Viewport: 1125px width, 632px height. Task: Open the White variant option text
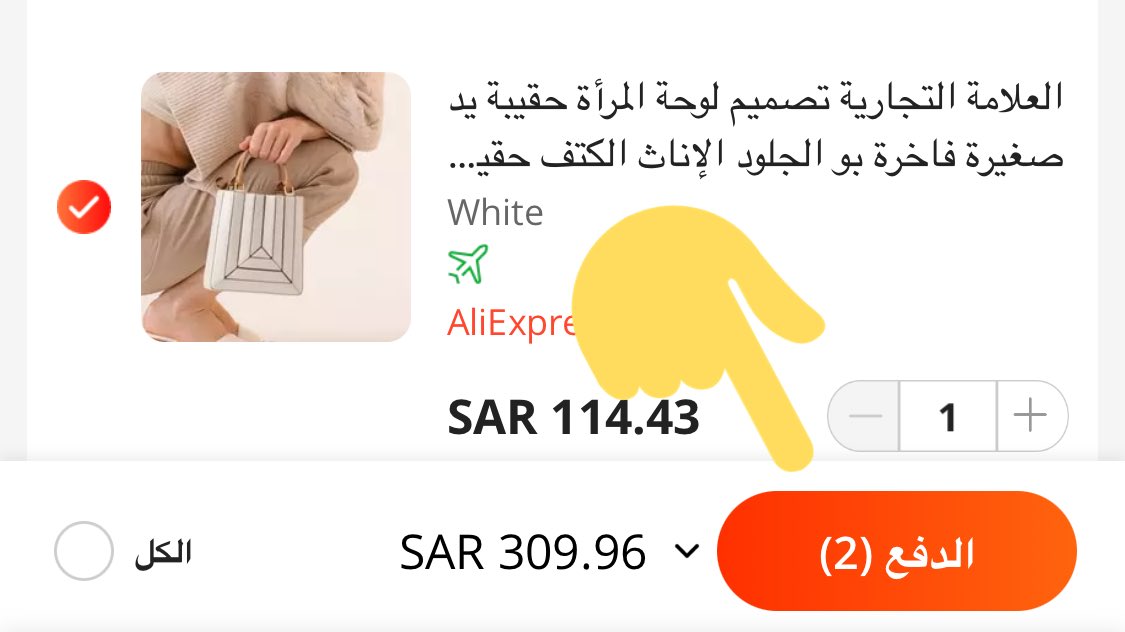pyautogui.click(x=495, y=213)
